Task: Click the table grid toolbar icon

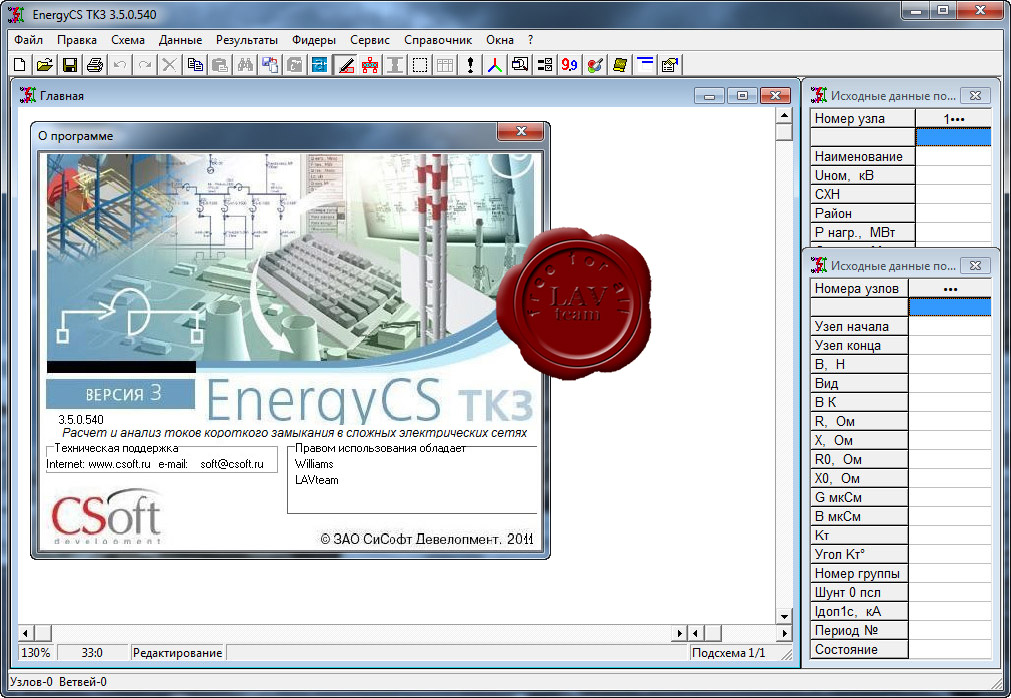Action: tap(445, 64)
